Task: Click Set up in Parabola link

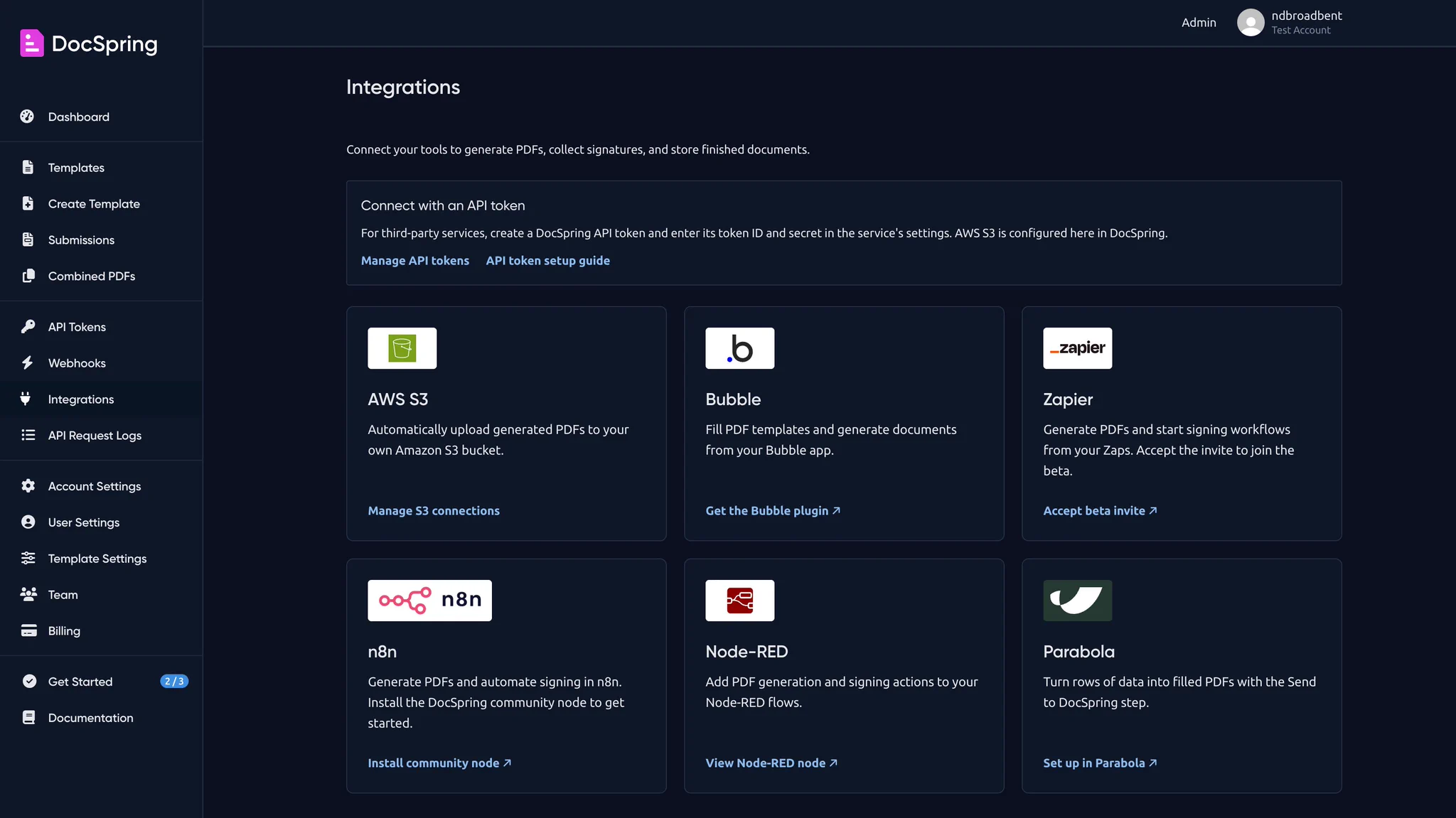Action: point(1100,763)
